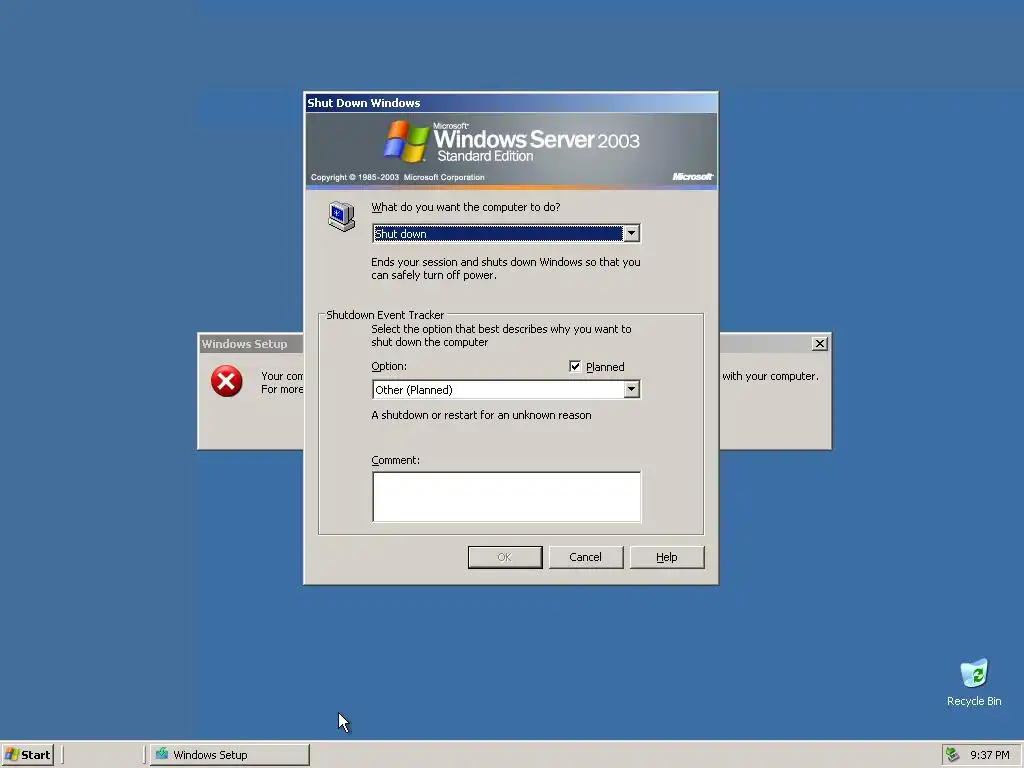Click the 'Copyright © 1985-2003 Microsoft Corporation' text
The width and height of the screenshot is (1024, 768).
click(398, 177)
